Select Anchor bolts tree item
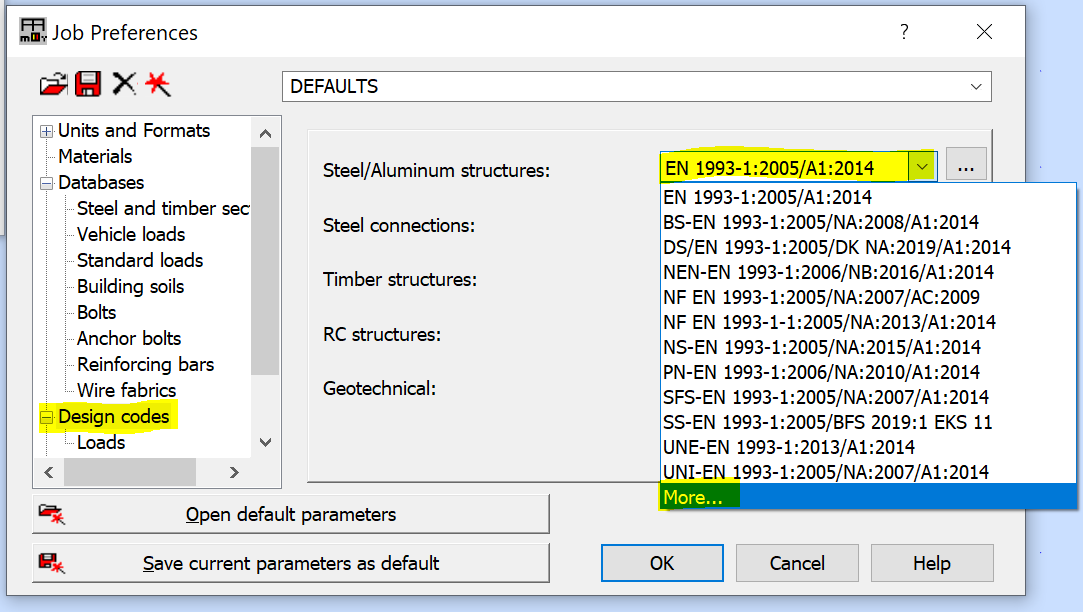This screenshot has width=1083, height=612. pos(128,338)
